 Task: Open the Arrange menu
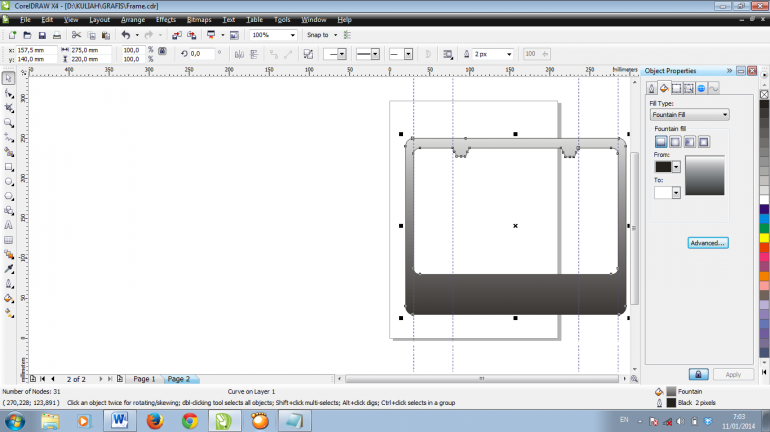point(133,20)
